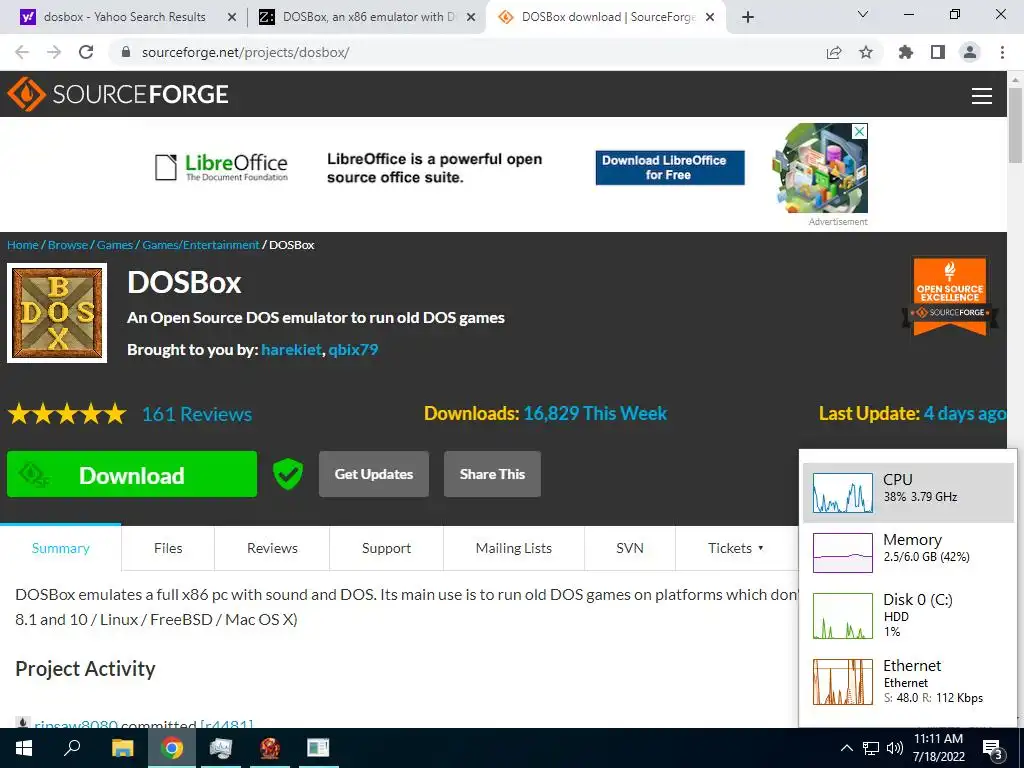Viewport: 1024px width, 768px height.
Task: Click the share page icon in address bar
Action: [x=834, y=52]
